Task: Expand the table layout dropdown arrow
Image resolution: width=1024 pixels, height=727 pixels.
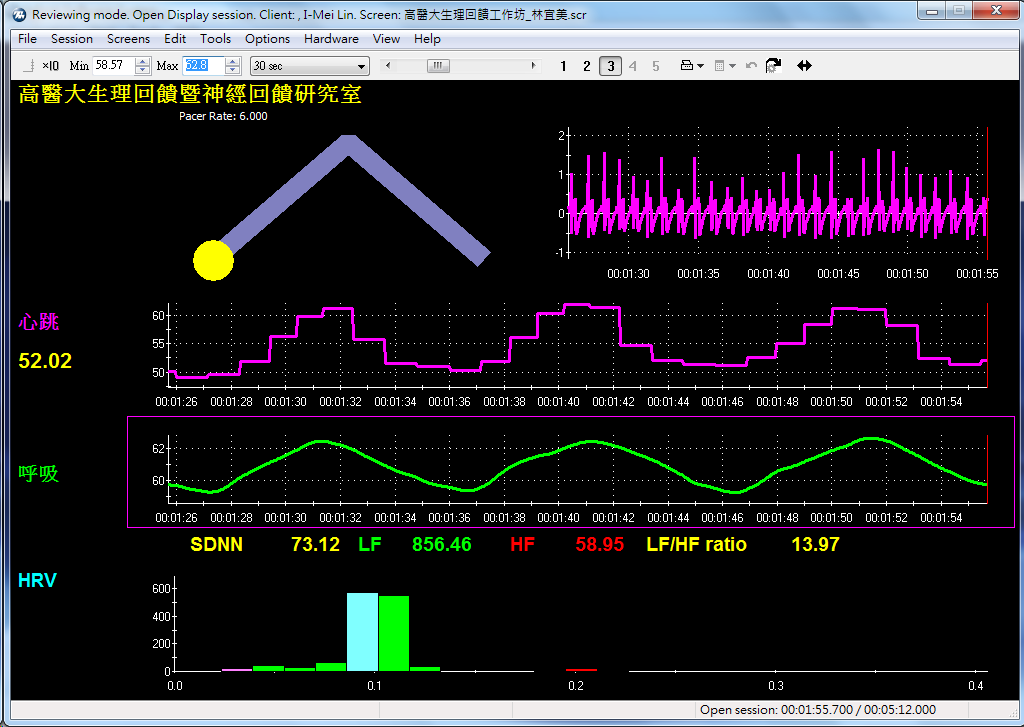Action: point(733,66)
